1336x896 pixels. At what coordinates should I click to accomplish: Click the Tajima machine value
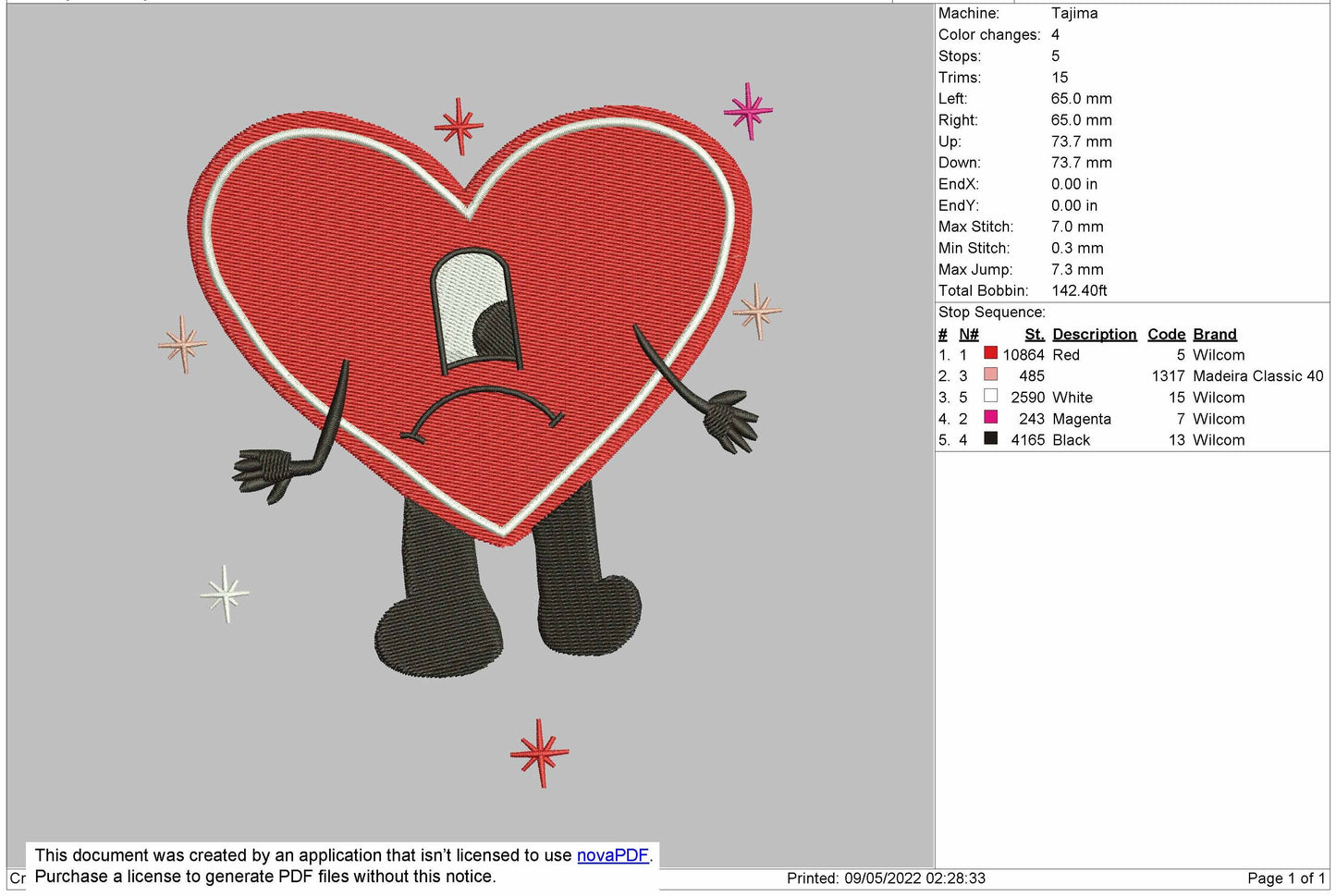pyautogui.click(x=1074, y=13)
